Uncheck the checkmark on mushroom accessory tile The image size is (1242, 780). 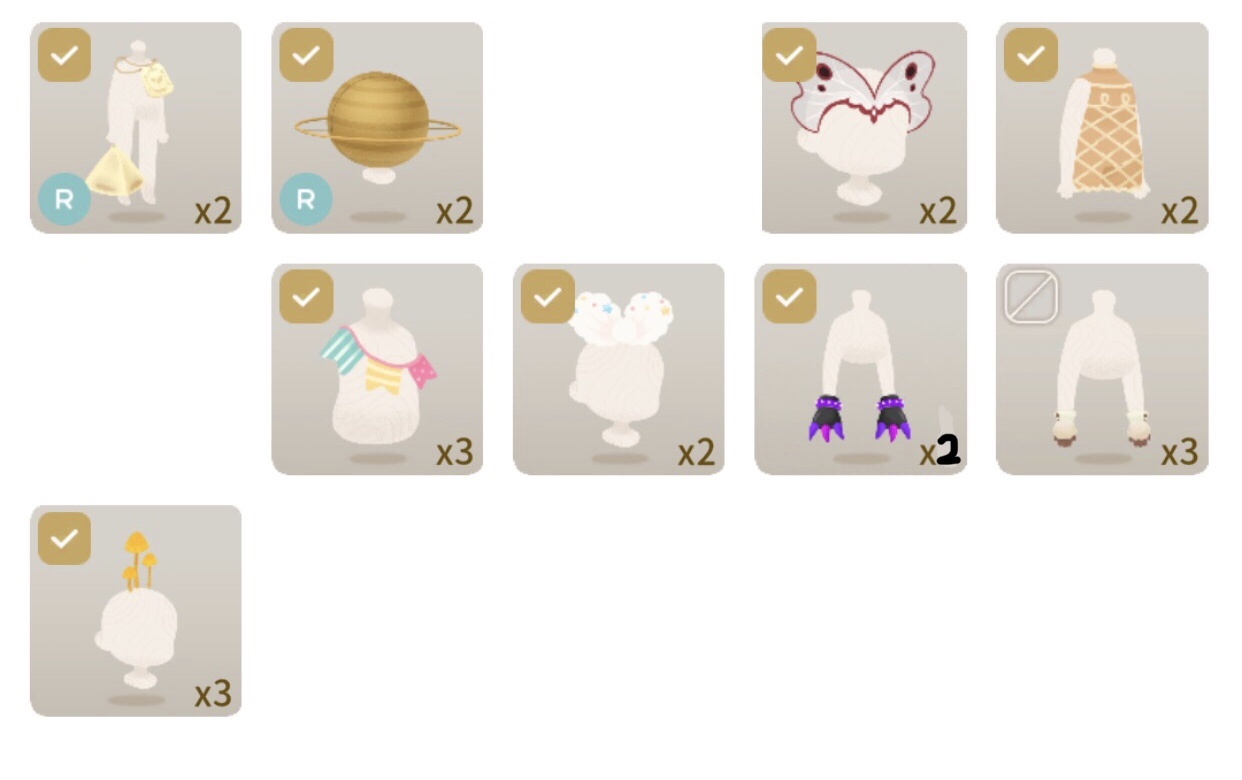64,538
